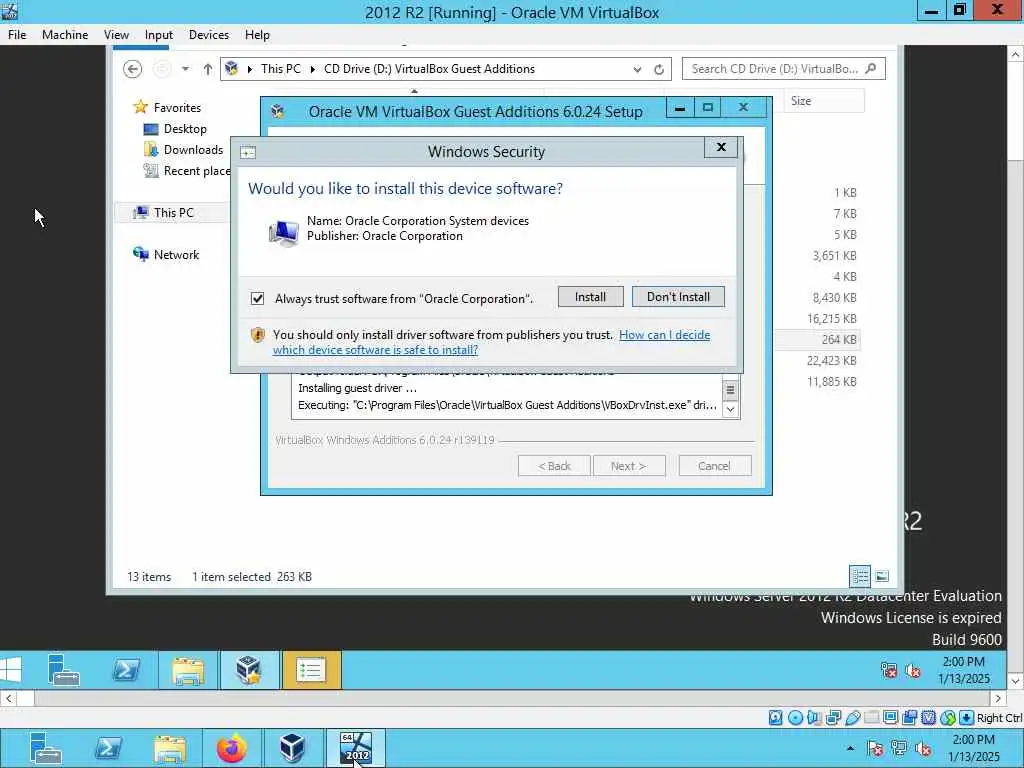
Task: Open the VirtualBox File menu
Action: (x=17, y=35)
